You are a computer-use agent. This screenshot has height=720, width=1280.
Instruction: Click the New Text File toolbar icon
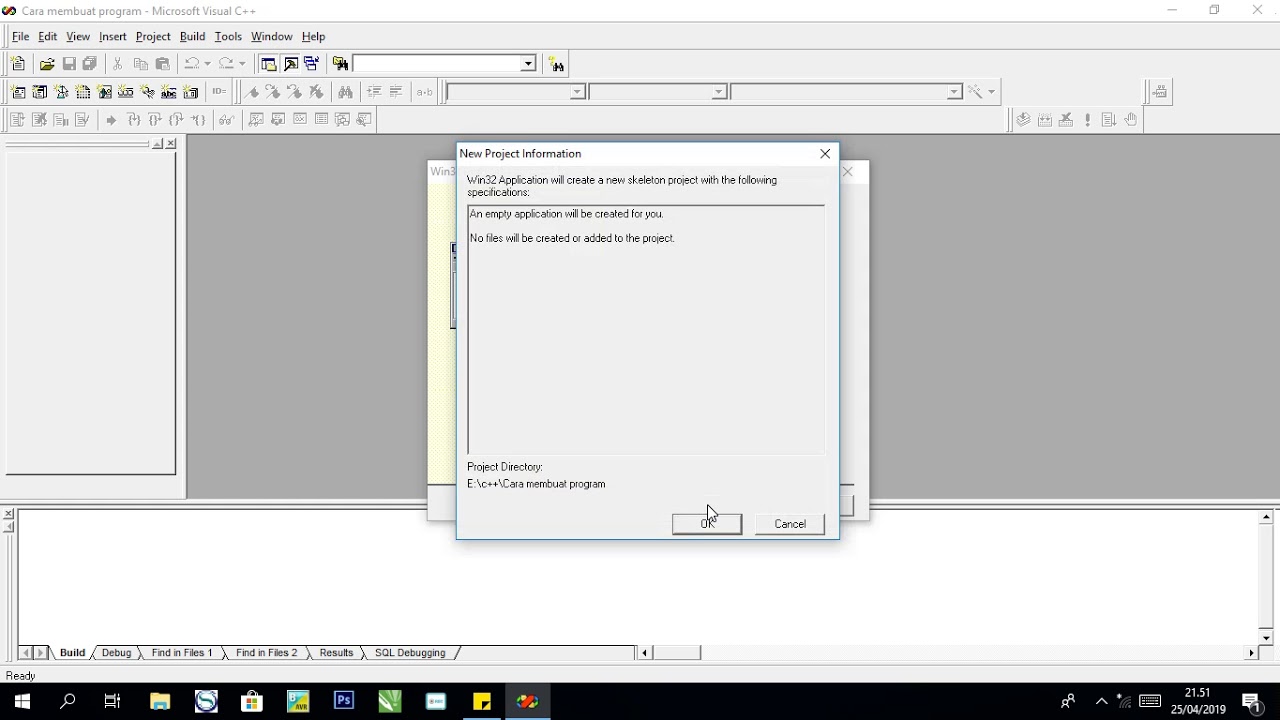pos(17,64)
